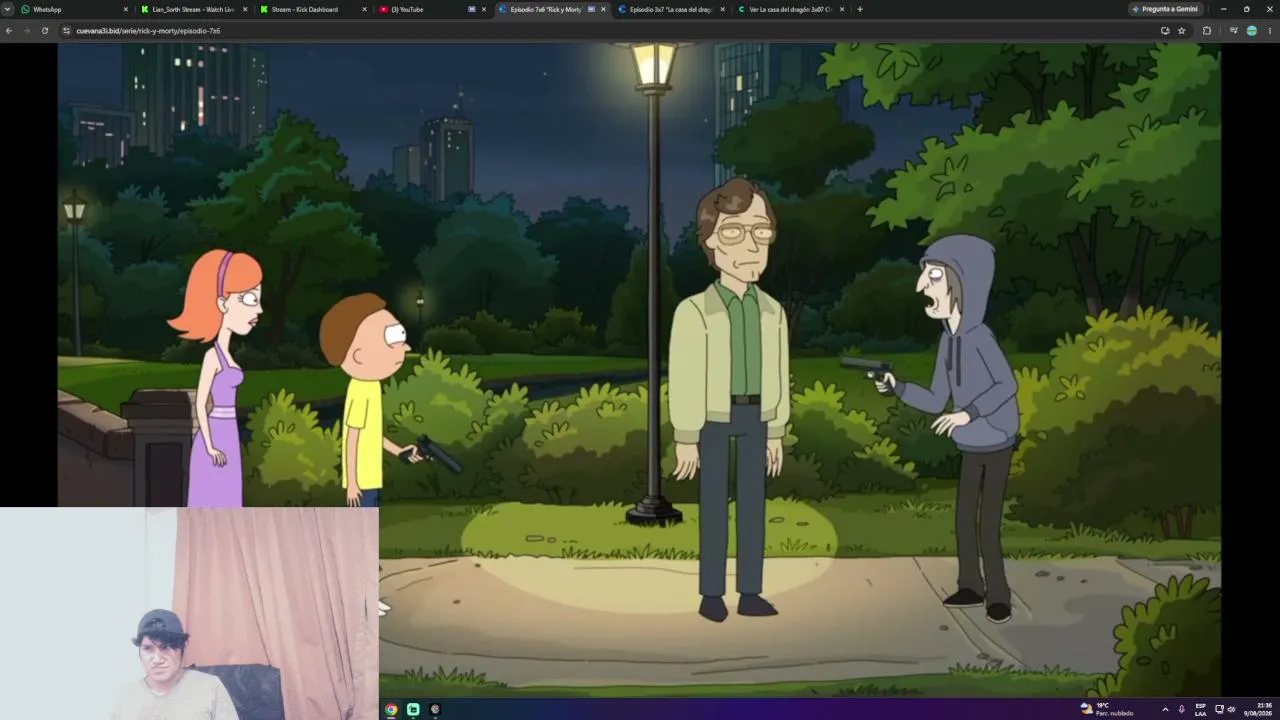
Task: Open Google Chrome from the taskbar
Action: pos(391,709)
